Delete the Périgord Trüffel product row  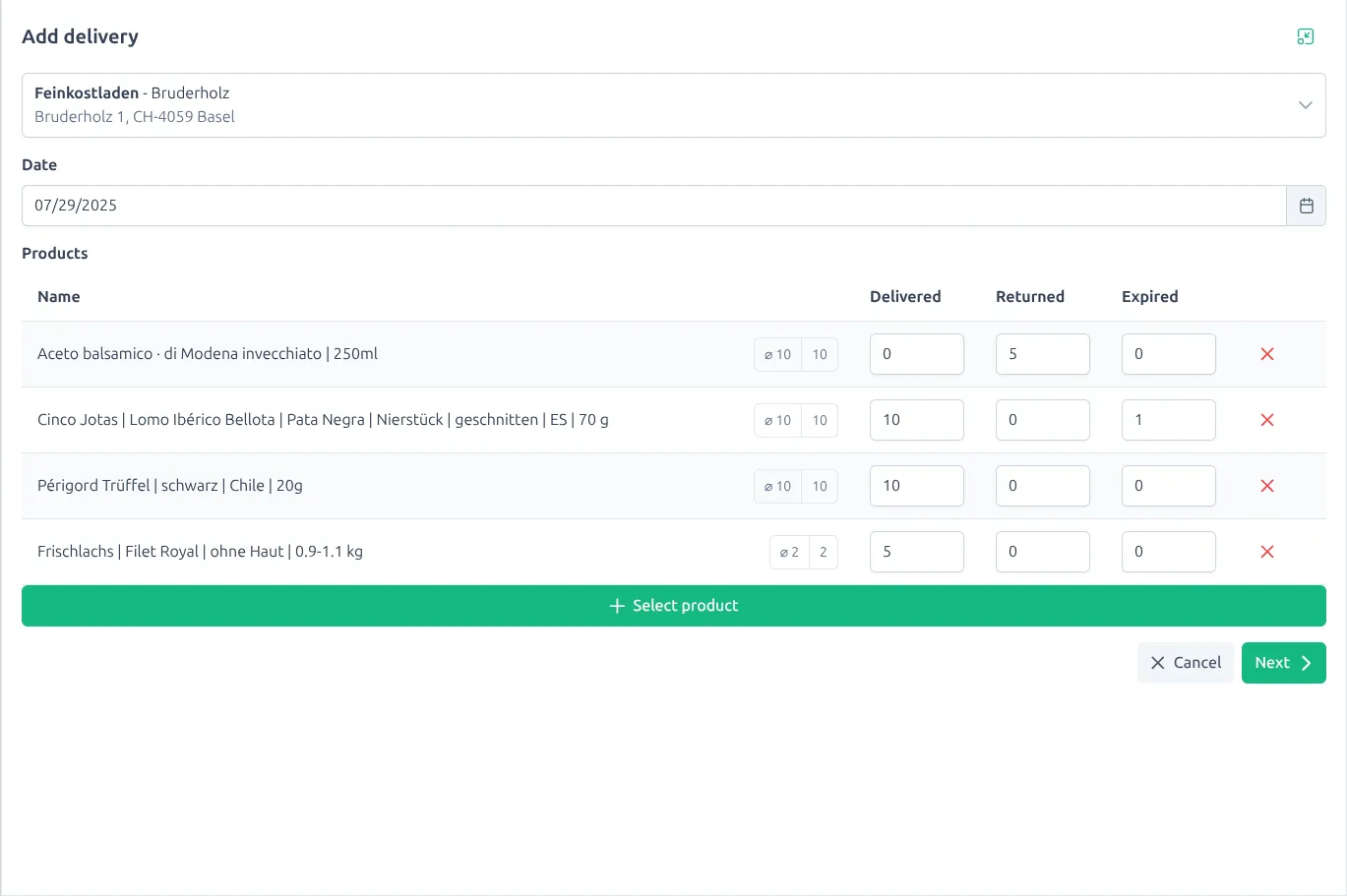(x=1266, y=486)
